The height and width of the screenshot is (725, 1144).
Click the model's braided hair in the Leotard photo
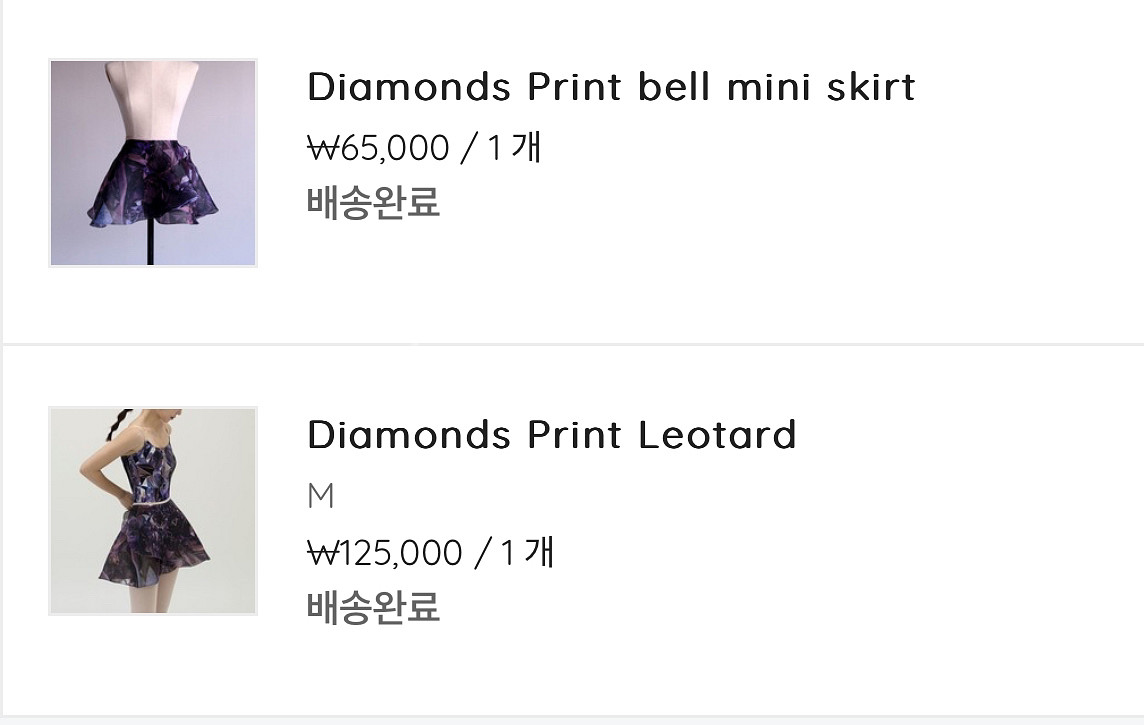click(118, 424)
